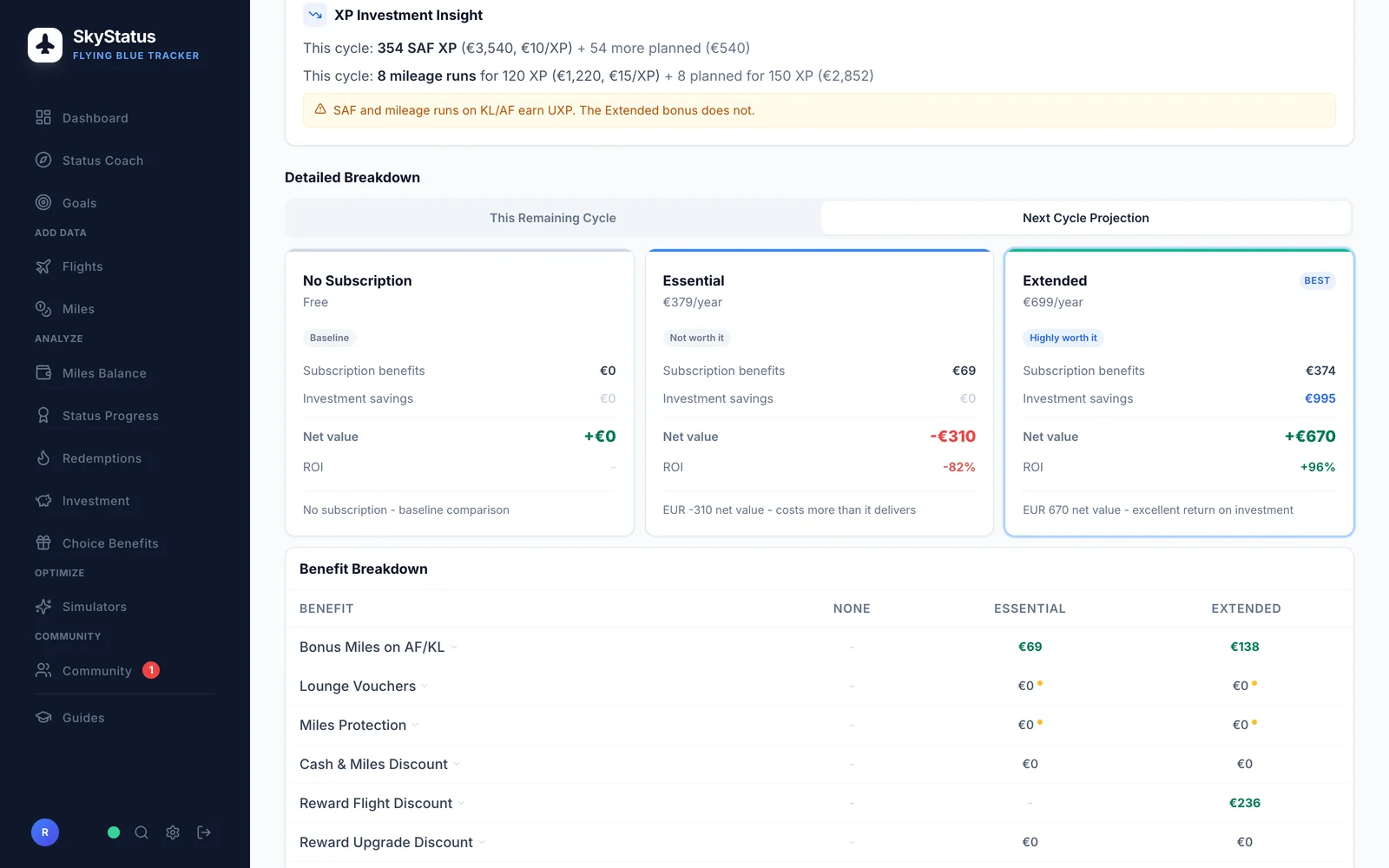Screen dimensions: 1389x868
Task: Select the No Subscription card
Action: coord(459,392)
